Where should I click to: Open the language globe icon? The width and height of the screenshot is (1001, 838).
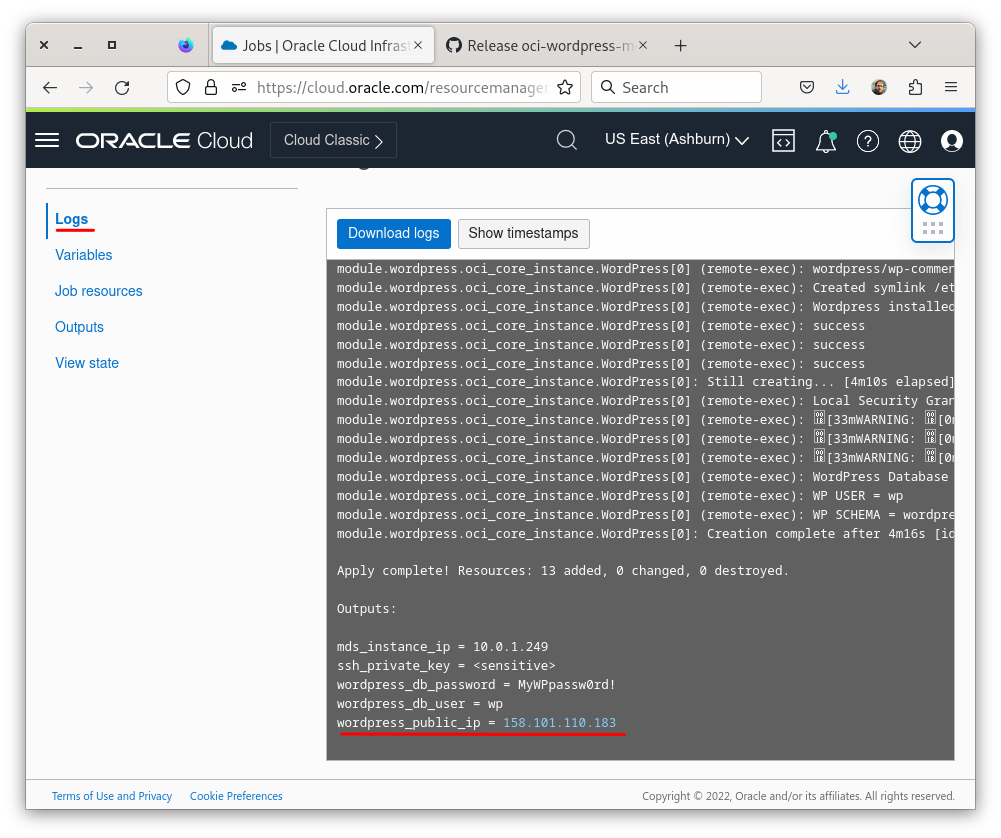click(x=909, y=140)
